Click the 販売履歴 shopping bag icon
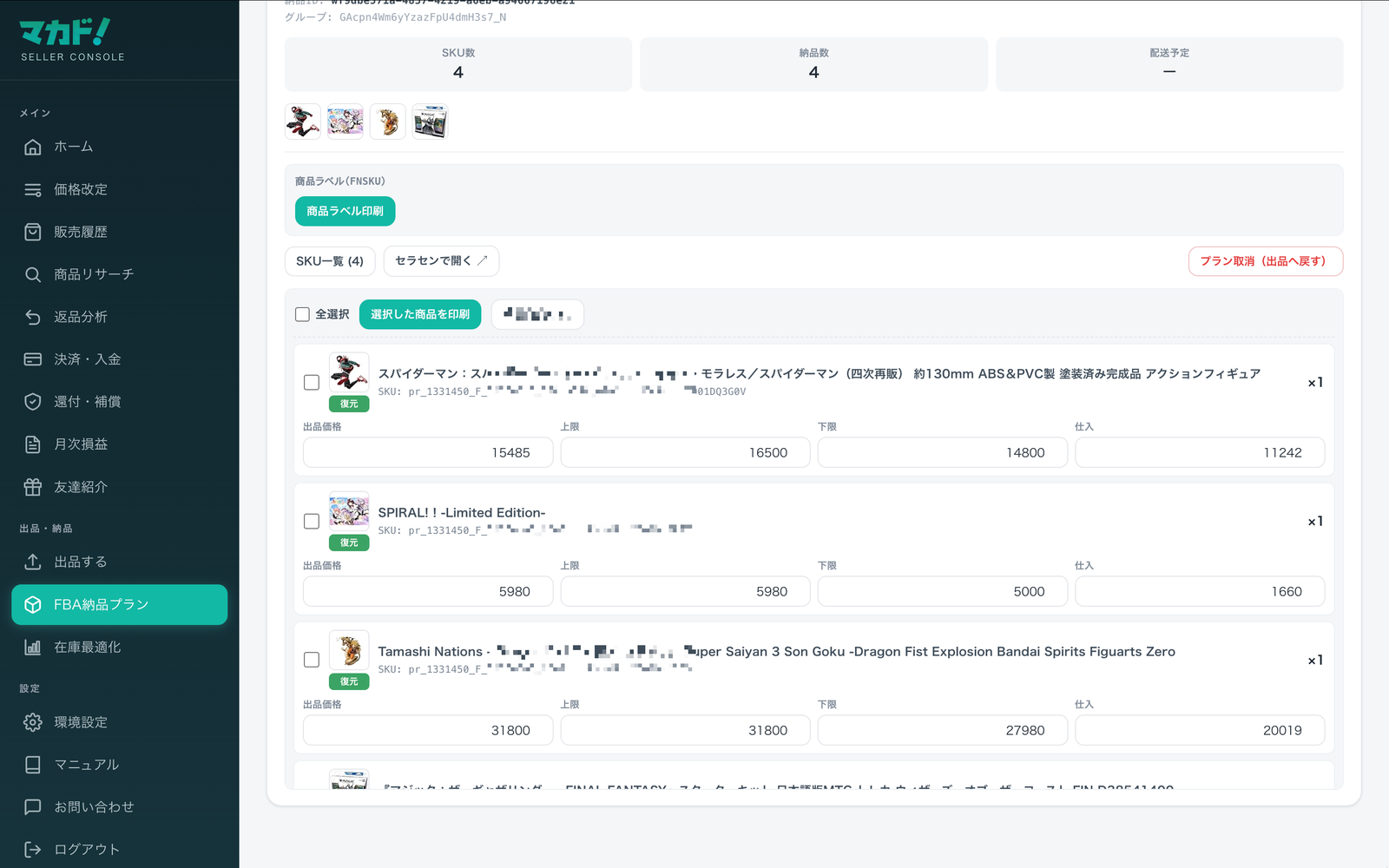The image size is (1389, 868). pyautogui.click(x=33, y=232)
